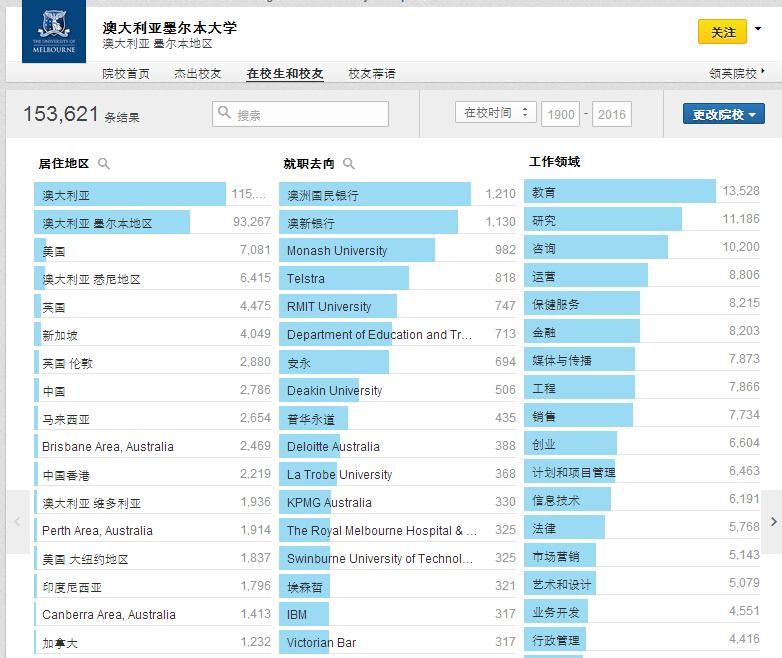This screenshot has height=658, width=782.
Task: Select the 马来西亚 location row
Action: pyautogui.click(x=153, y=418)
